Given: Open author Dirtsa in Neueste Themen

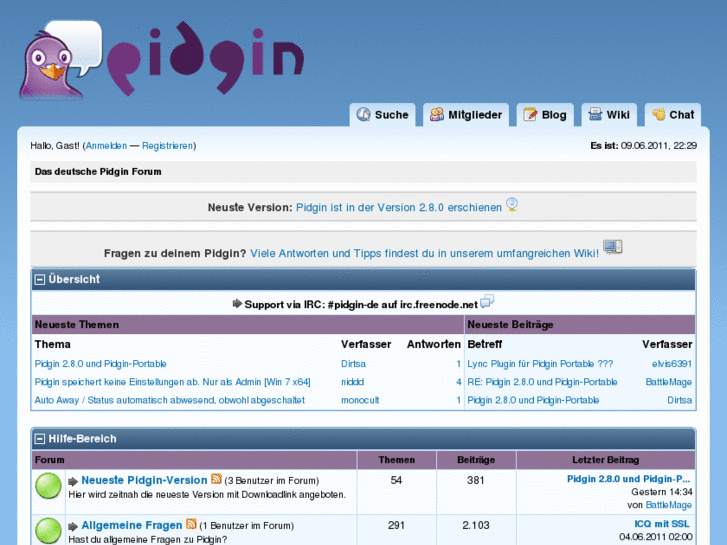Looking at the screenshot, I should coord(353,364).
